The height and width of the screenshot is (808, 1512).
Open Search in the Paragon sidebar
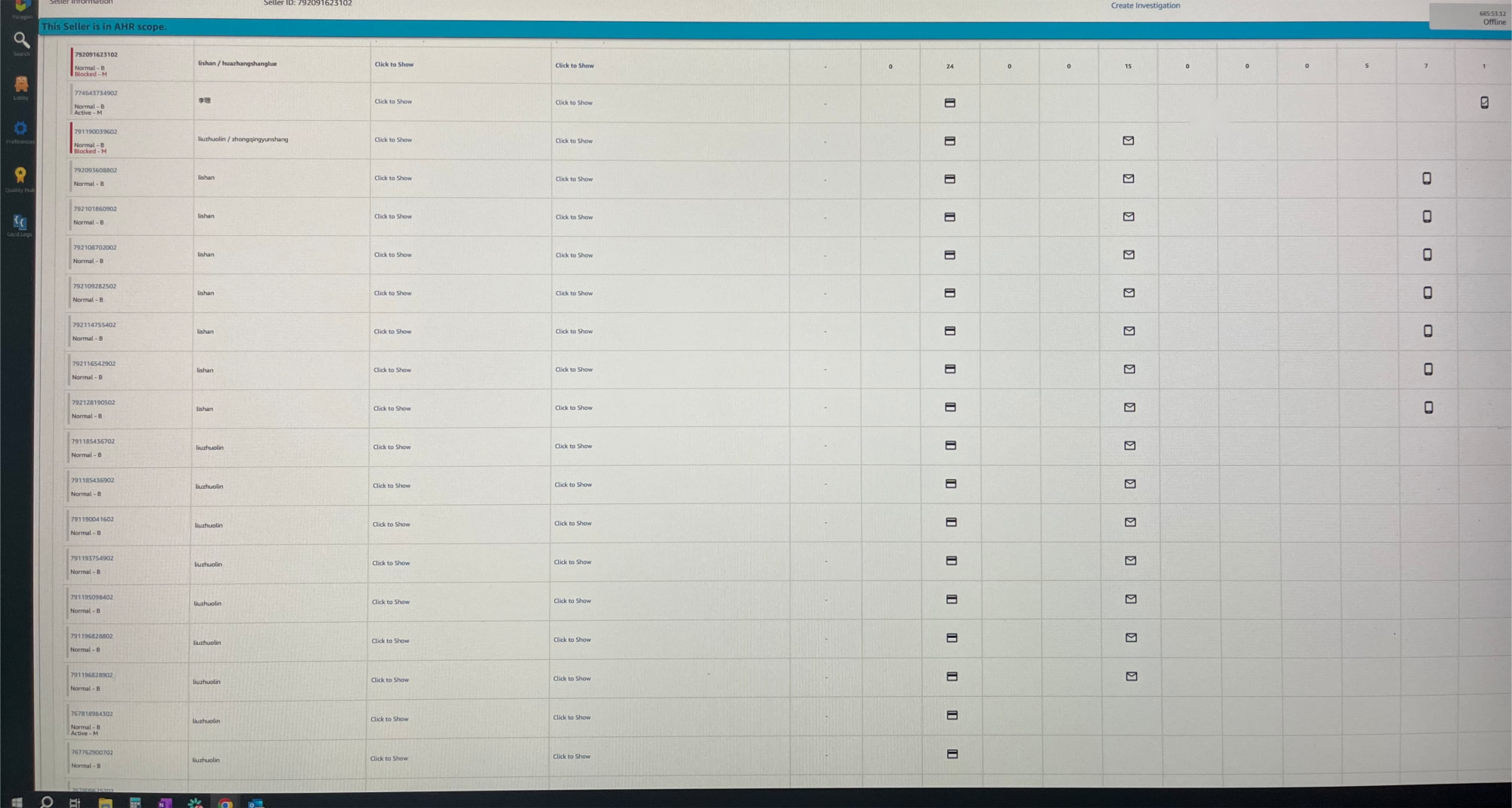pyautogui.click(x=21, y=41)
